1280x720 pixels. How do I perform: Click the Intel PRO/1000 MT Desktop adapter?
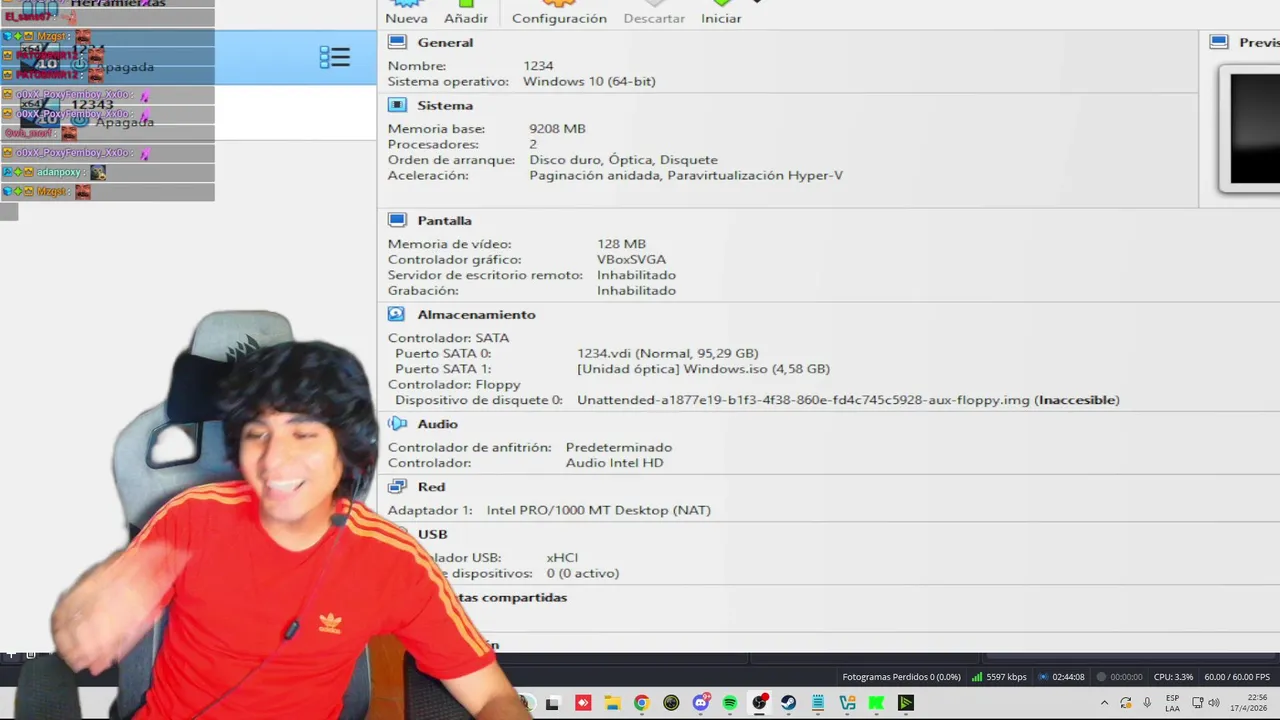598,510
